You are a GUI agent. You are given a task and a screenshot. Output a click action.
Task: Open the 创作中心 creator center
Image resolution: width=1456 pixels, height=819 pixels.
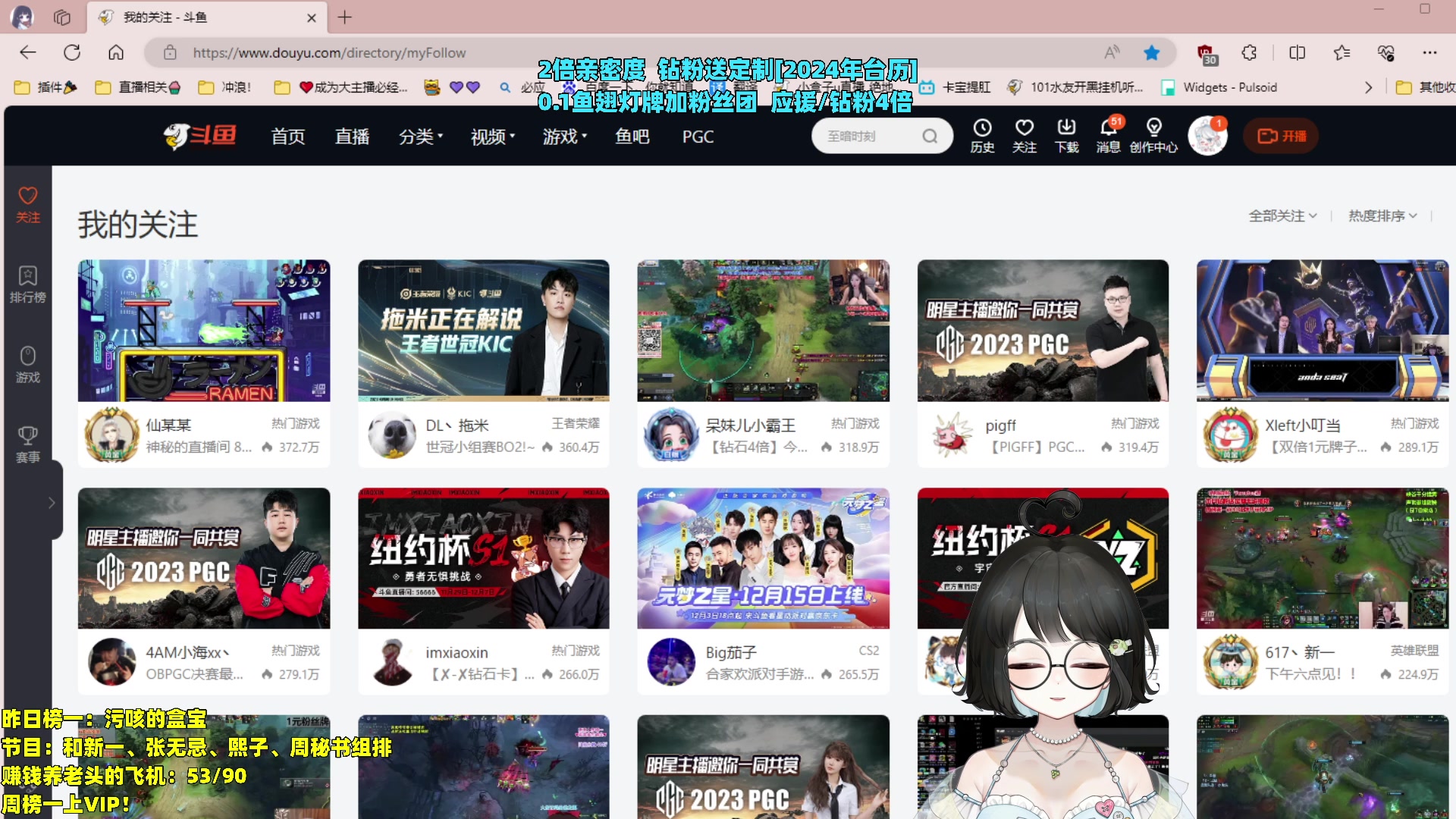pos(1153,135)
